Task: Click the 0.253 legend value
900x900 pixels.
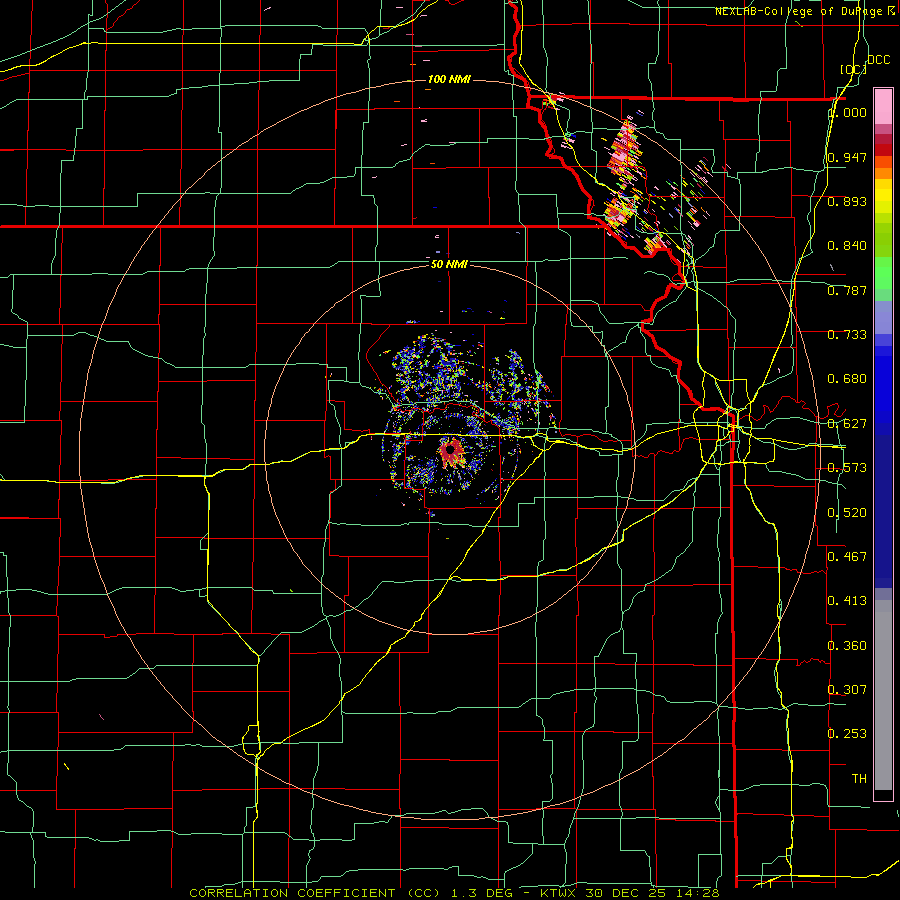Action: click(x=847, y=734)
